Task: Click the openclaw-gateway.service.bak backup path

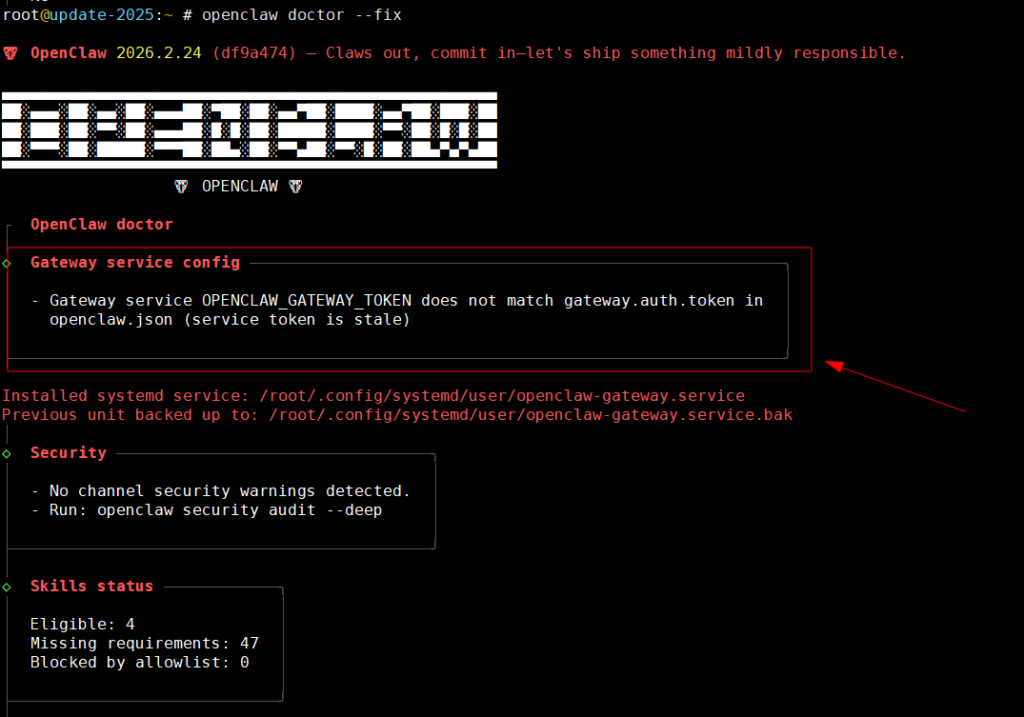Action: 530,414
